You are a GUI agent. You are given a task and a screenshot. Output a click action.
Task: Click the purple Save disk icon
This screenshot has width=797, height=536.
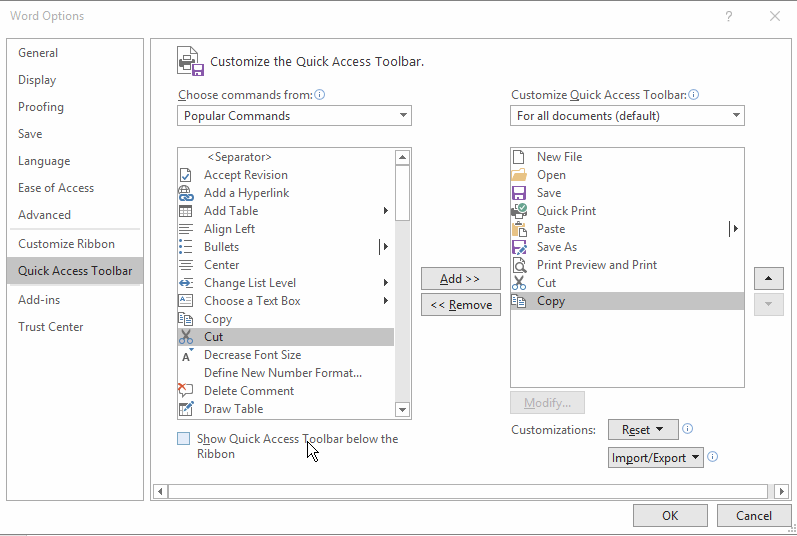(x=519, y=193)
